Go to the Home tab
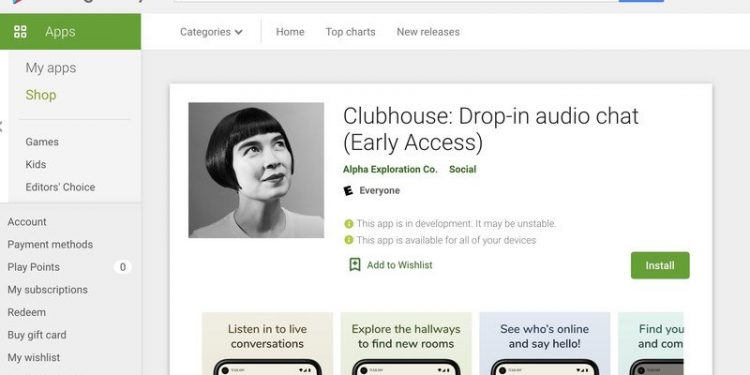The image size is (750, 375). (290, 32)
